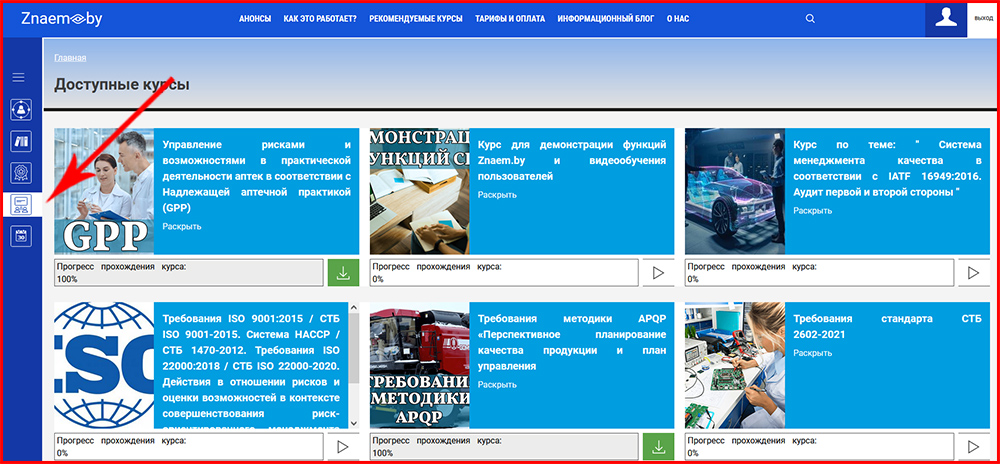Screen dimensions: 1000x464
Task: Open the user profile sidebar icon
Action: (21, 110)
